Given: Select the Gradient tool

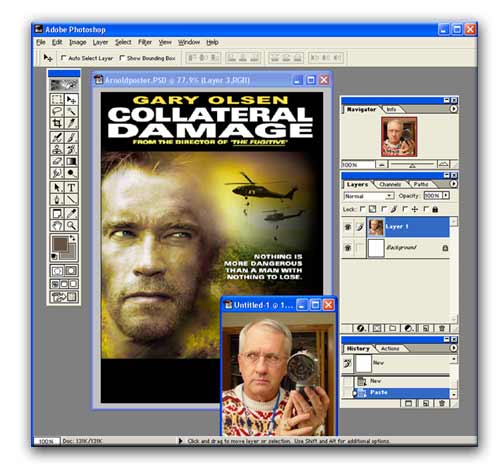Looking at the screenshot, I should pos(71,161).
